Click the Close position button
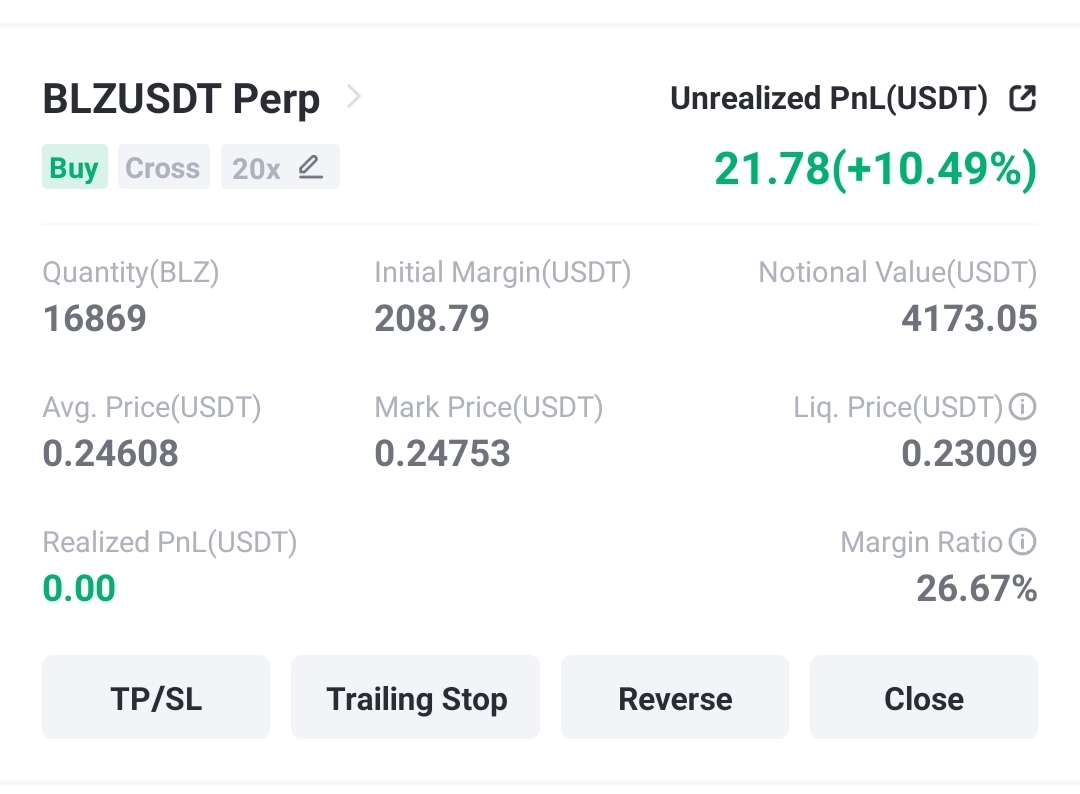This screenshot has width=1080, height=794. pos(924,698)
